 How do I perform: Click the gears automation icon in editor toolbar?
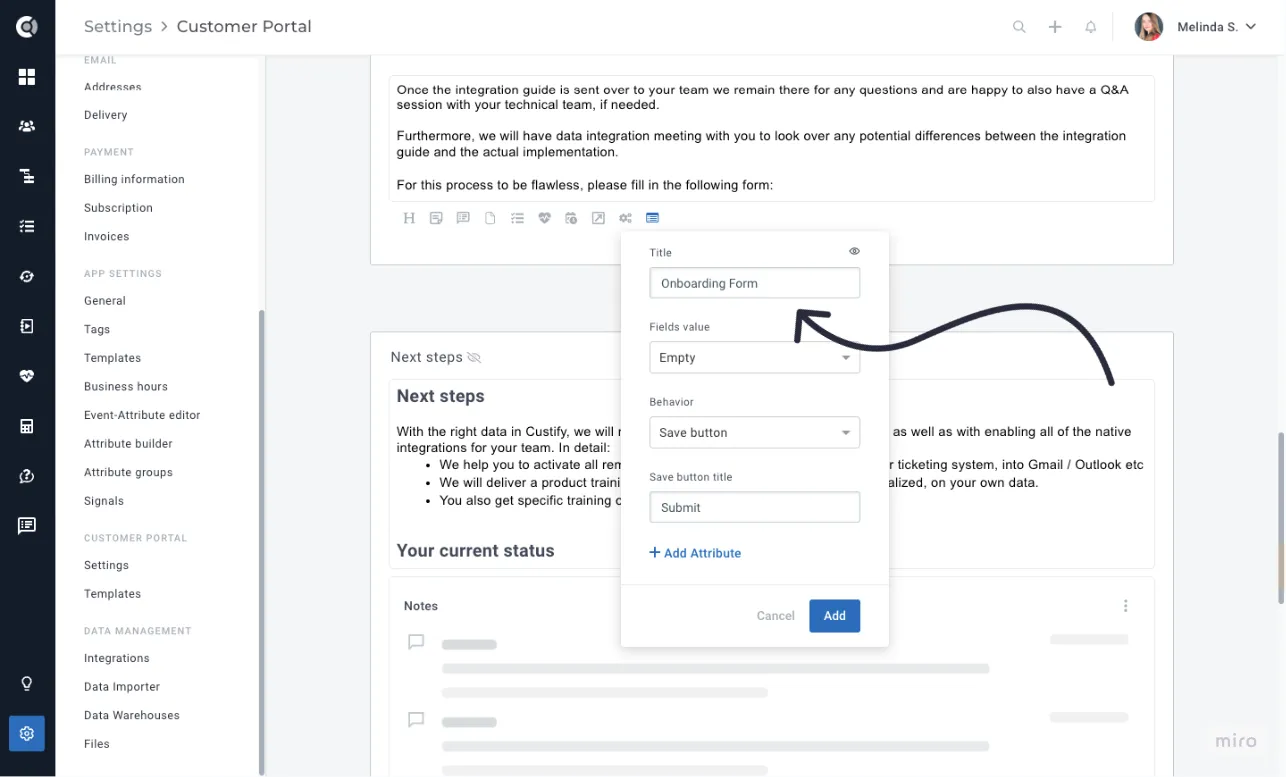(x=625, y=218)
